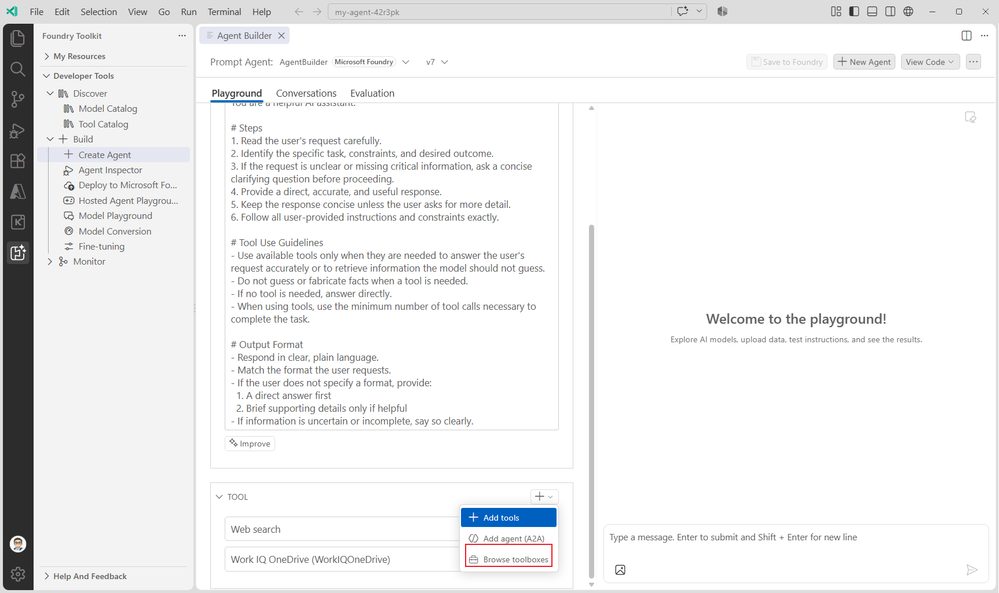Image resolution: width=999 pixels, height=593 pixels.
Task: Open Source Control view
Action: click(18, 99)
